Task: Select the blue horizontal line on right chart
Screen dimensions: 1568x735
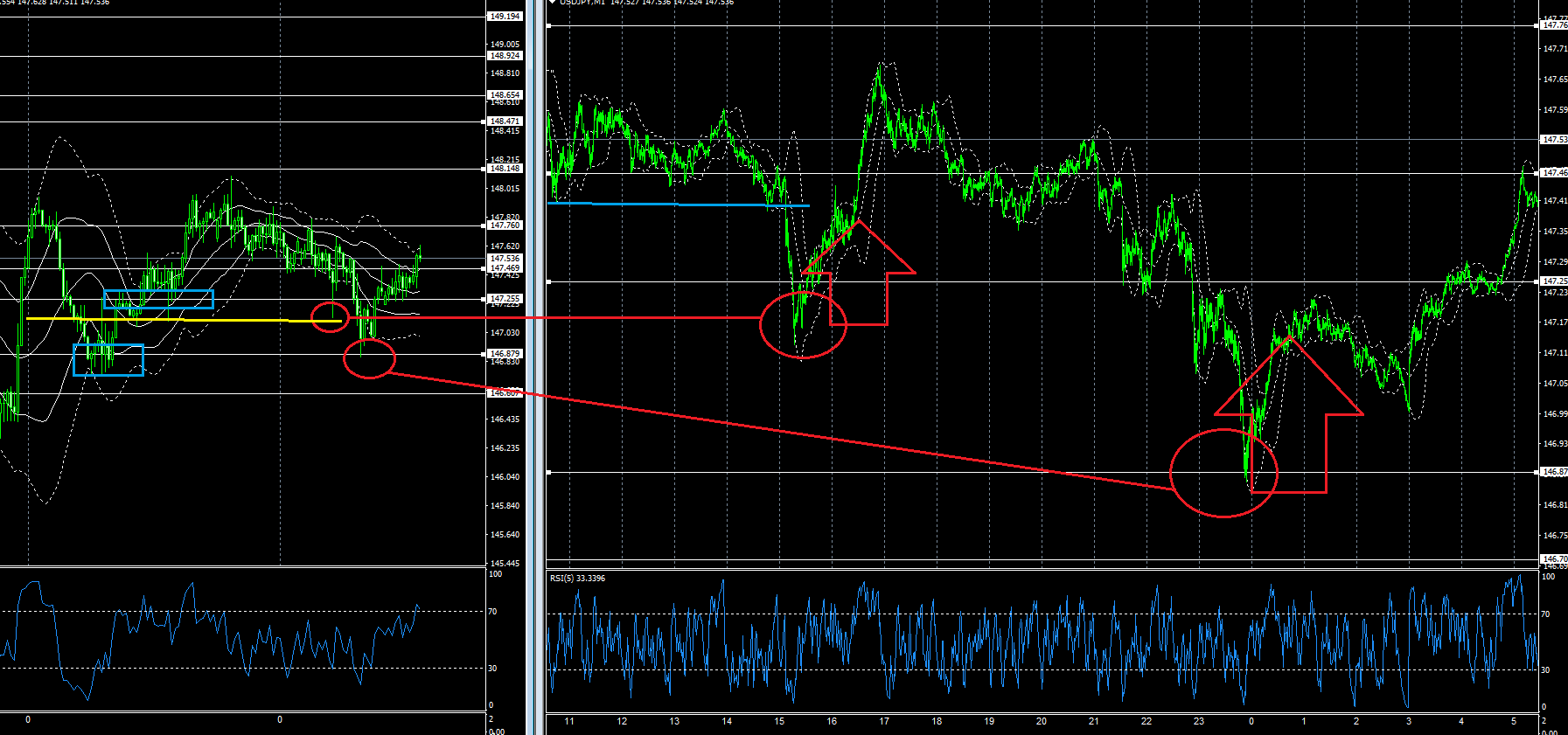Action: click(678, 205)
